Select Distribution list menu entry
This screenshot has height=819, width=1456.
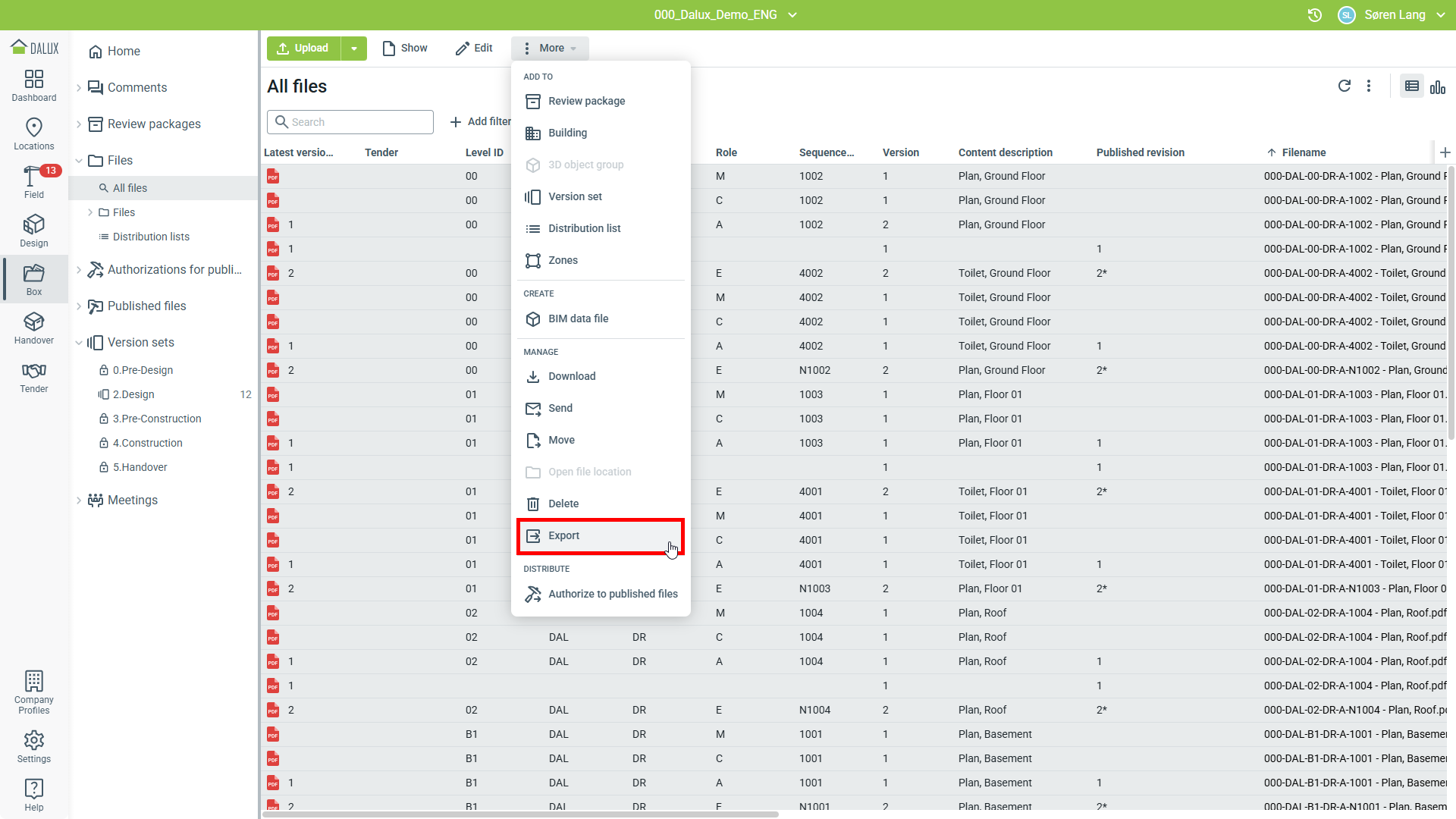[584, 228]
